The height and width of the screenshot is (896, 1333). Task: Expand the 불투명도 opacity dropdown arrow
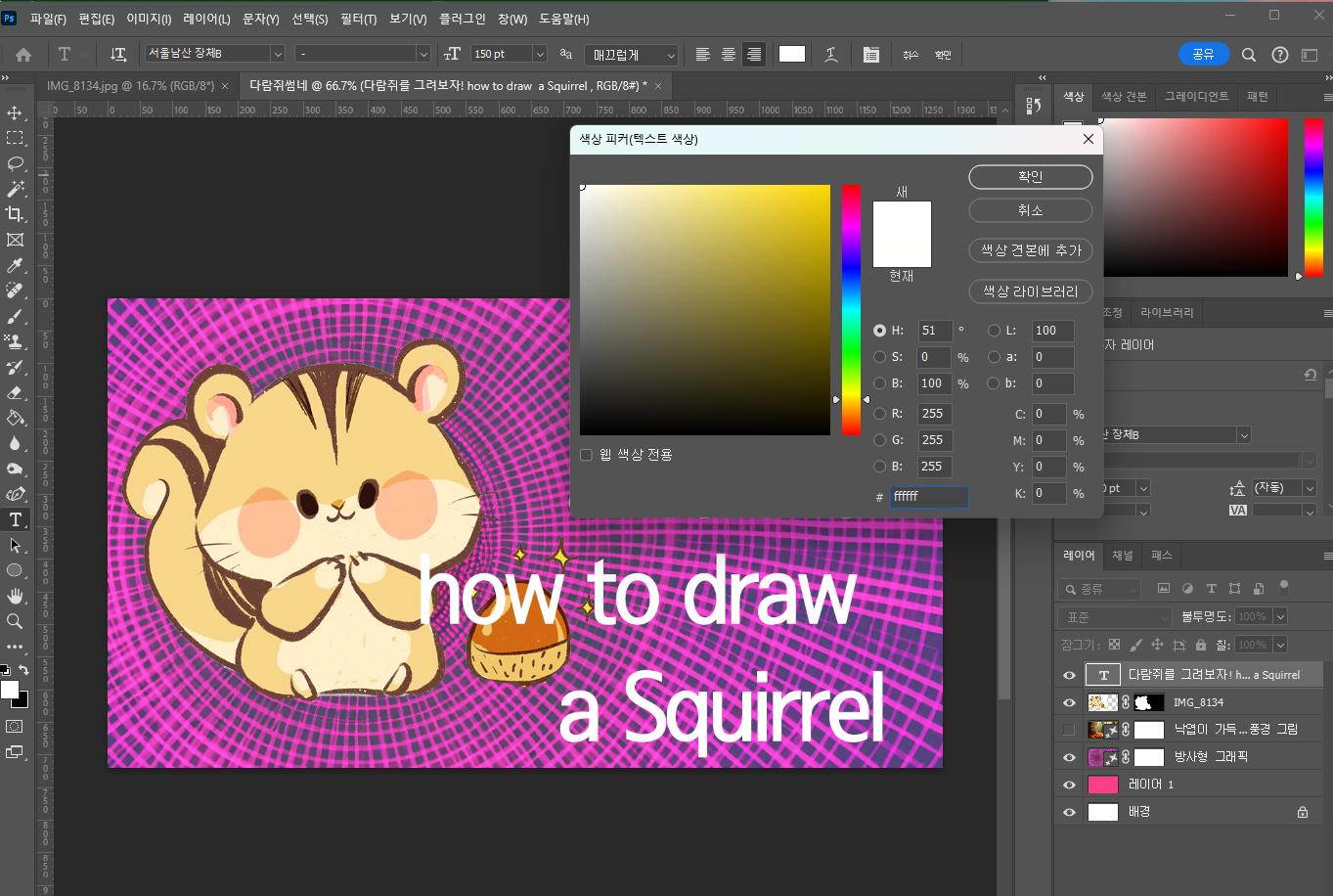1280,617
